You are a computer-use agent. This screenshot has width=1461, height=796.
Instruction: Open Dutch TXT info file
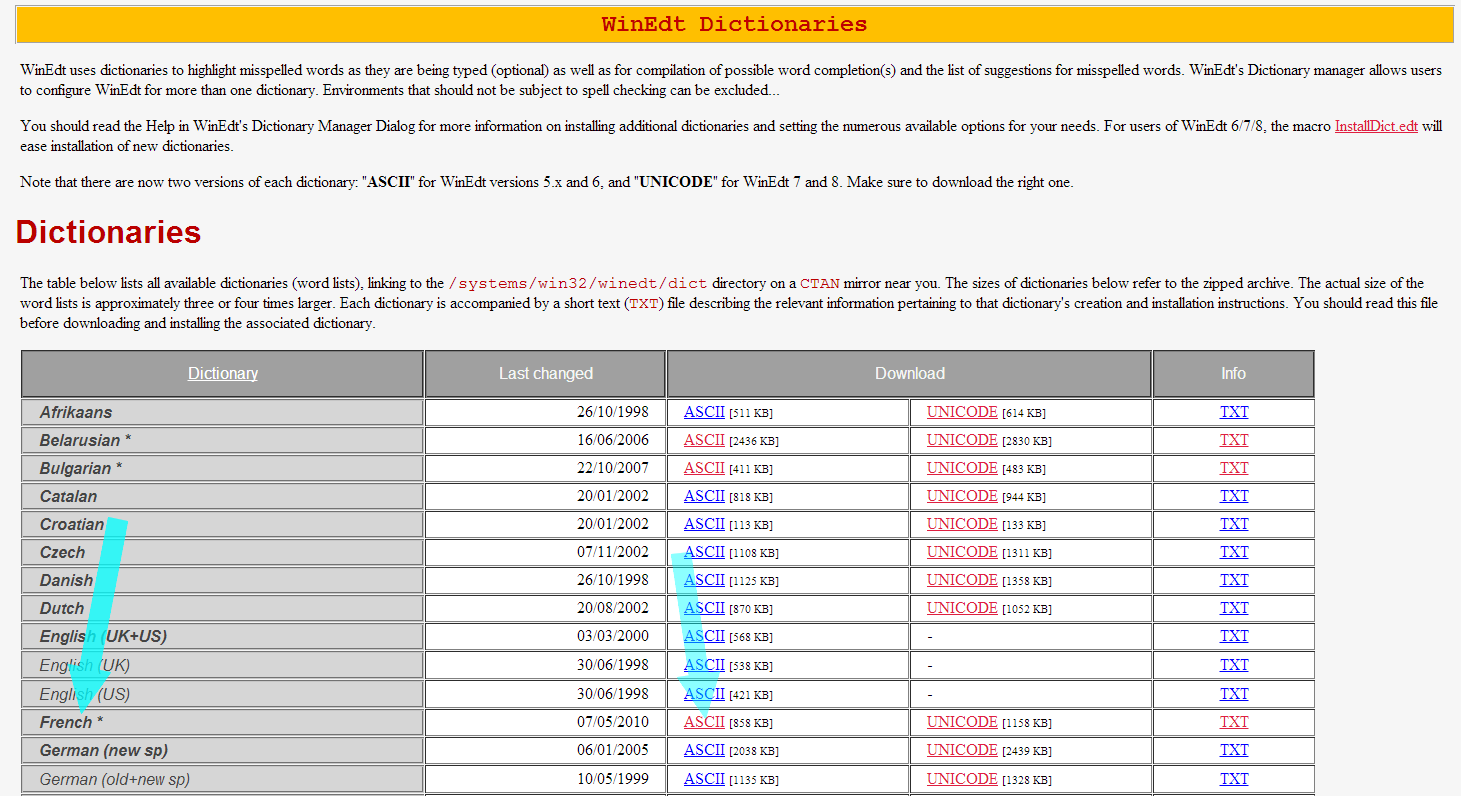(x=1234, y=608)
